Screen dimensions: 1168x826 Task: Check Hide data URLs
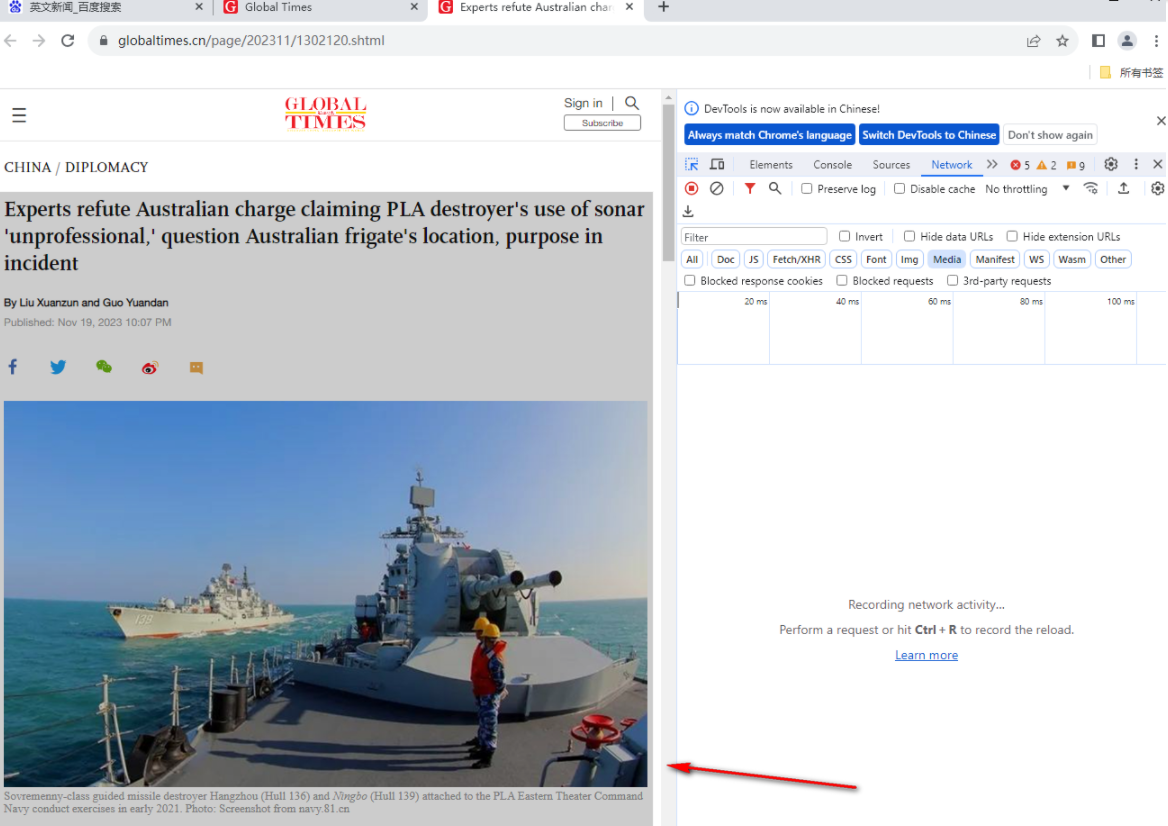(x=909, y=236)
